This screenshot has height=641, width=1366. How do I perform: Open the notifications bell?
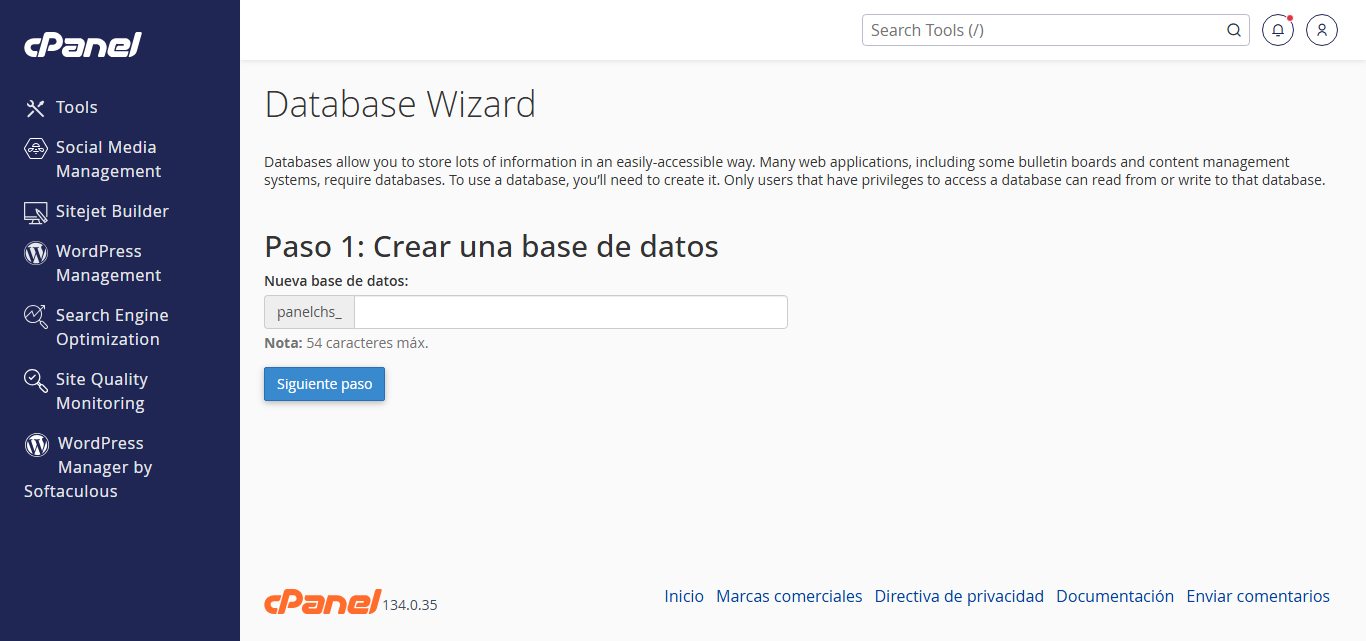click(x=1278, y=30)
